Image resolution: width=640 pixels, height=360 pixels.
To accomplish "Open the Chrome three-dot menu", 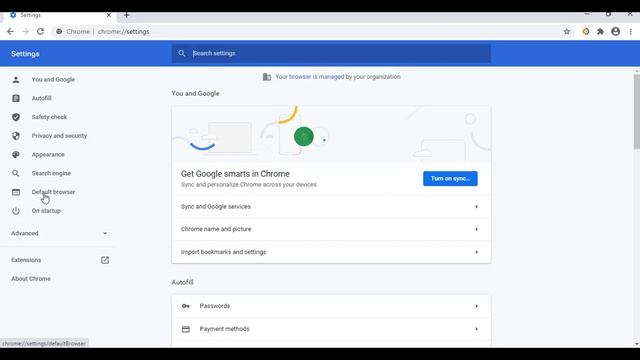I will [x=631, y=31].
